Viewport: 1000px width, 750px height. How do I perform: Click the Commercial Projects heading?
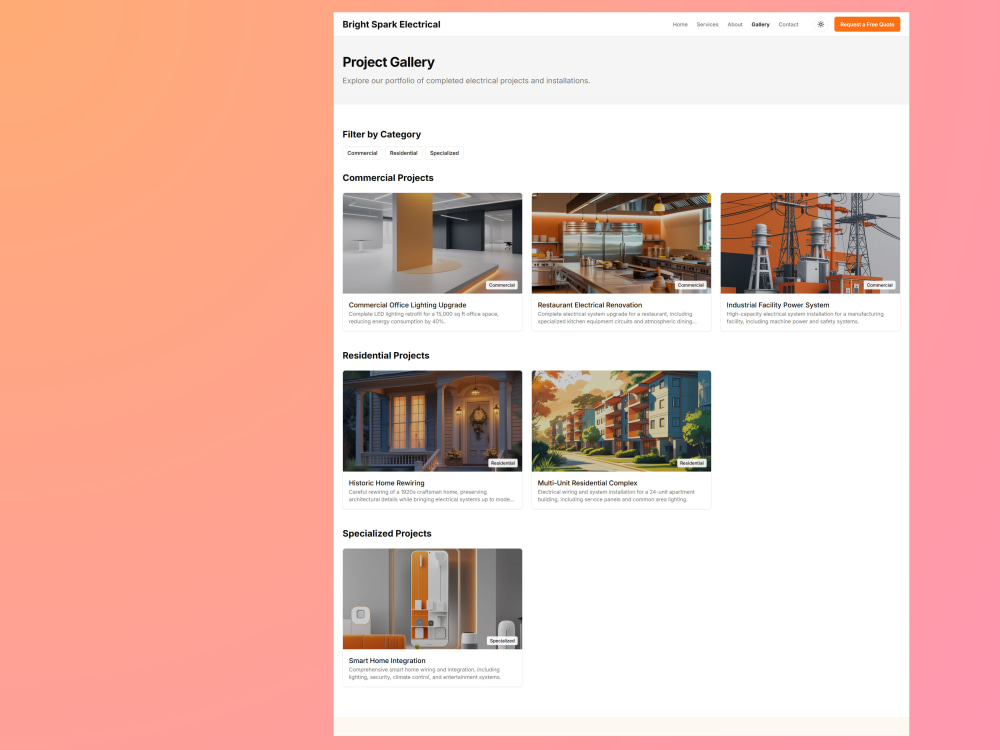coord(388,178)
